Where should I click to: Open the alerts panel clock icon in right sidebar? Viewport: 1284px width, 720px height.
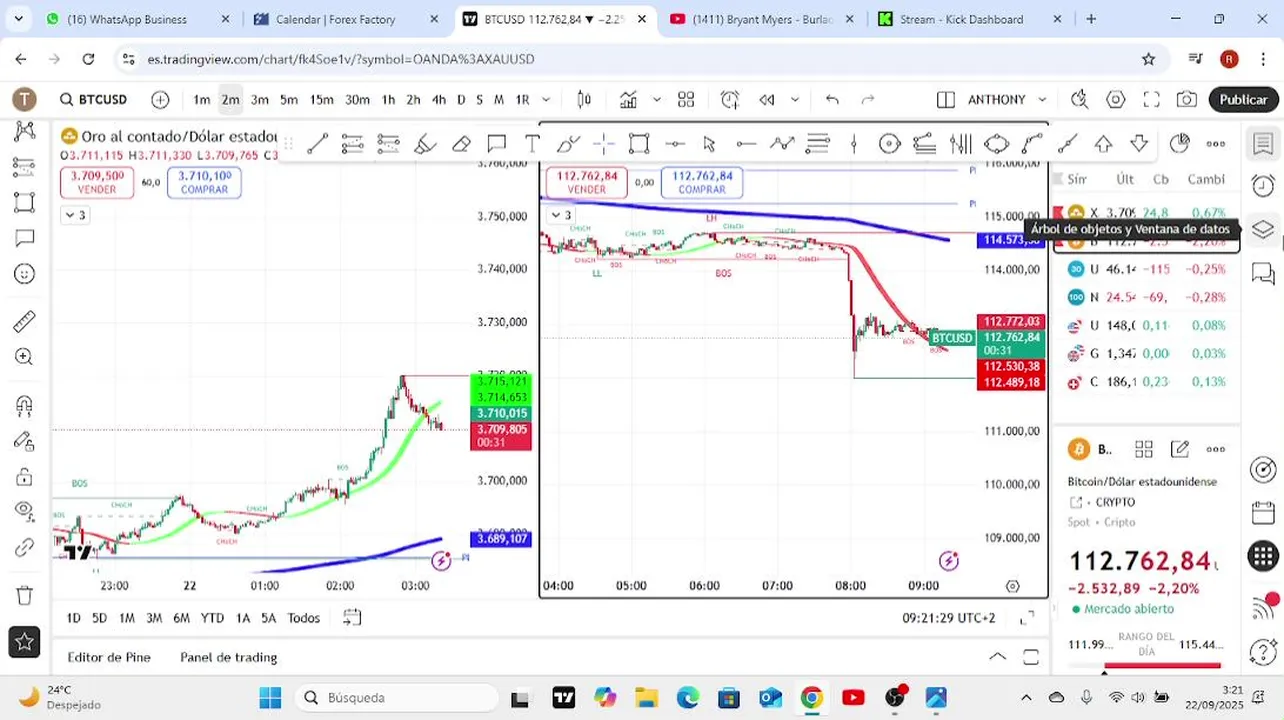point(1263,186)
